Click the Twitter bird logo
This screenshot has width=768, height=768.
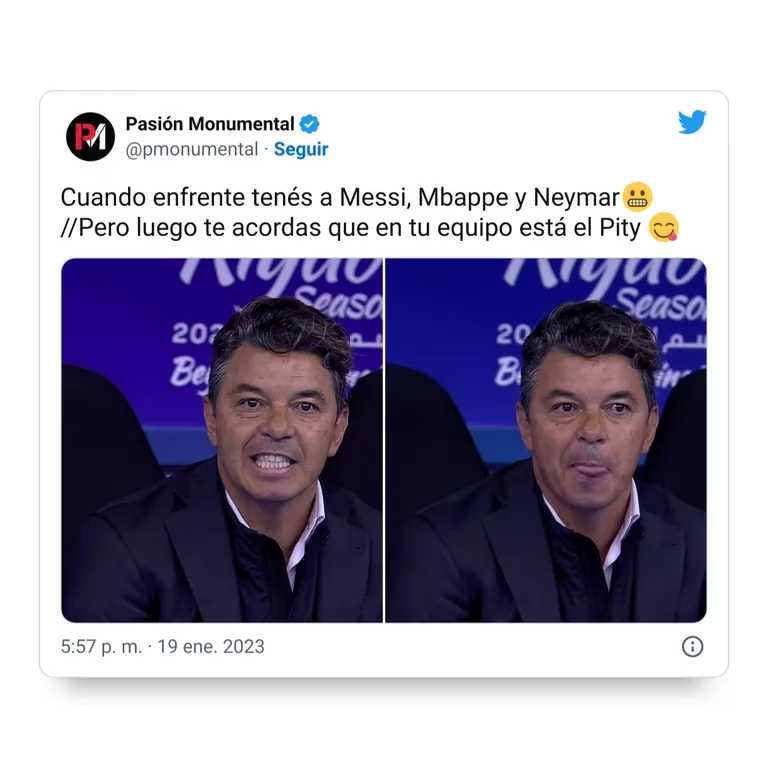692,122
